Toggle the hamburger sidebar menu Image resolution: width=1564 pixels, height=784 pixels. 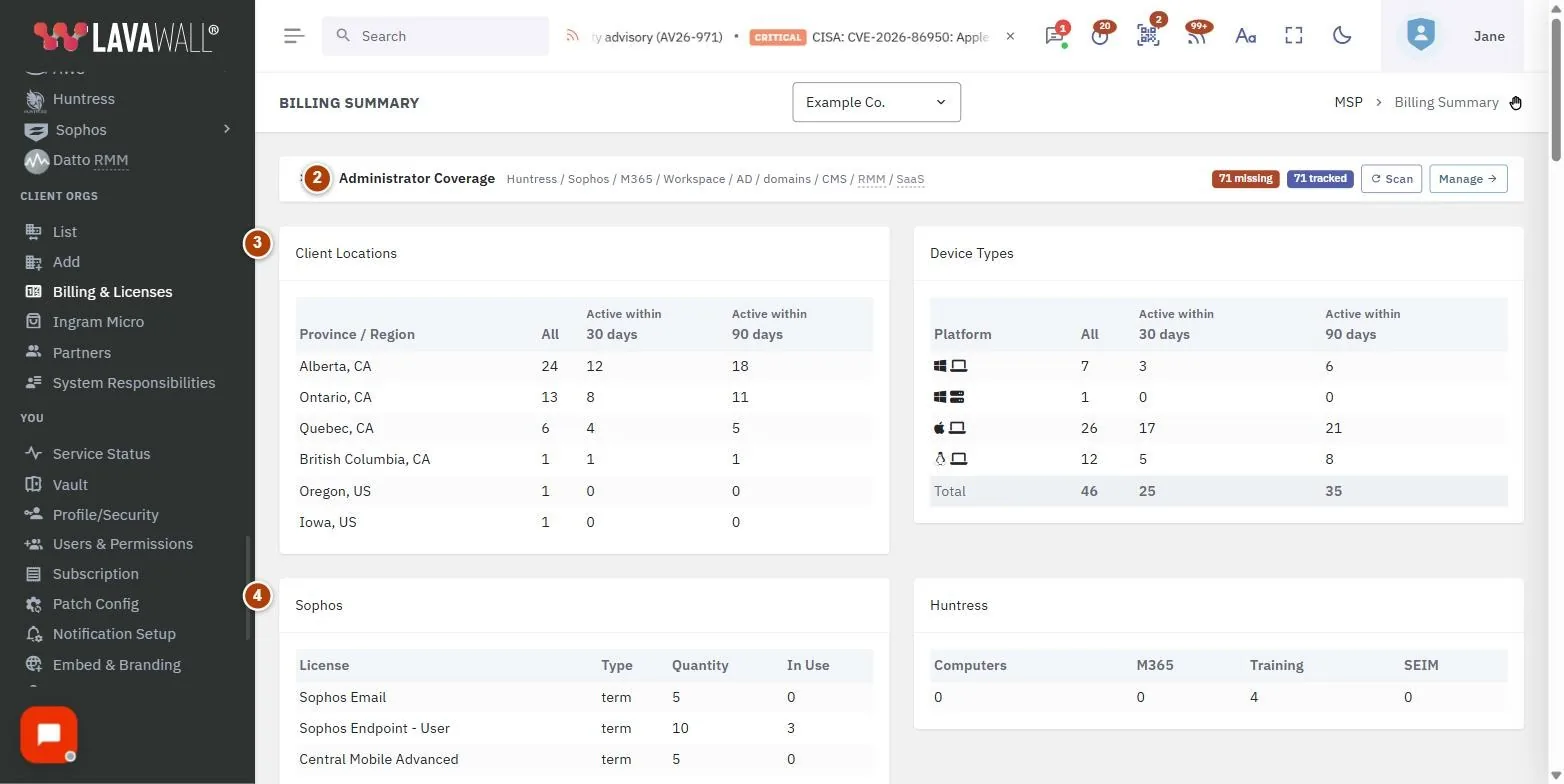point(293,36)
